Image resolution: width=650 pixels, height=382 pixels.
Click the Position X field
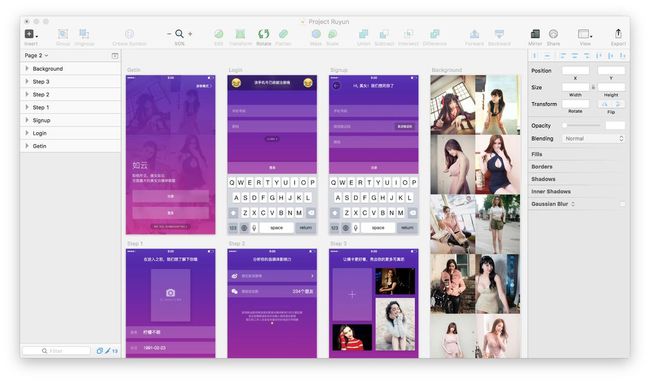(575, 70)
